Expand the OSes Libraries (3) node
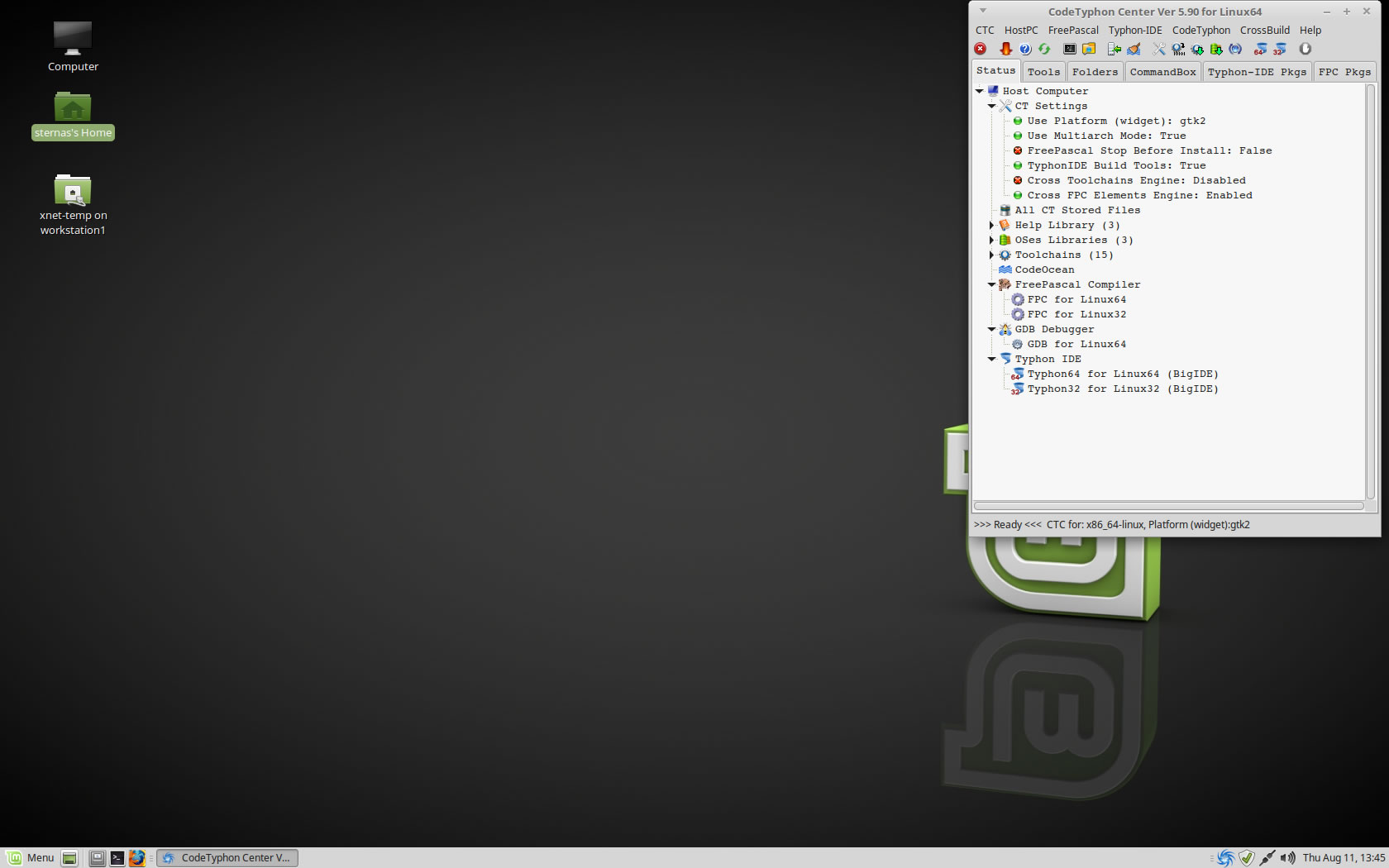The height and width of the screenshot is (868, 1389). pos(991,240)
